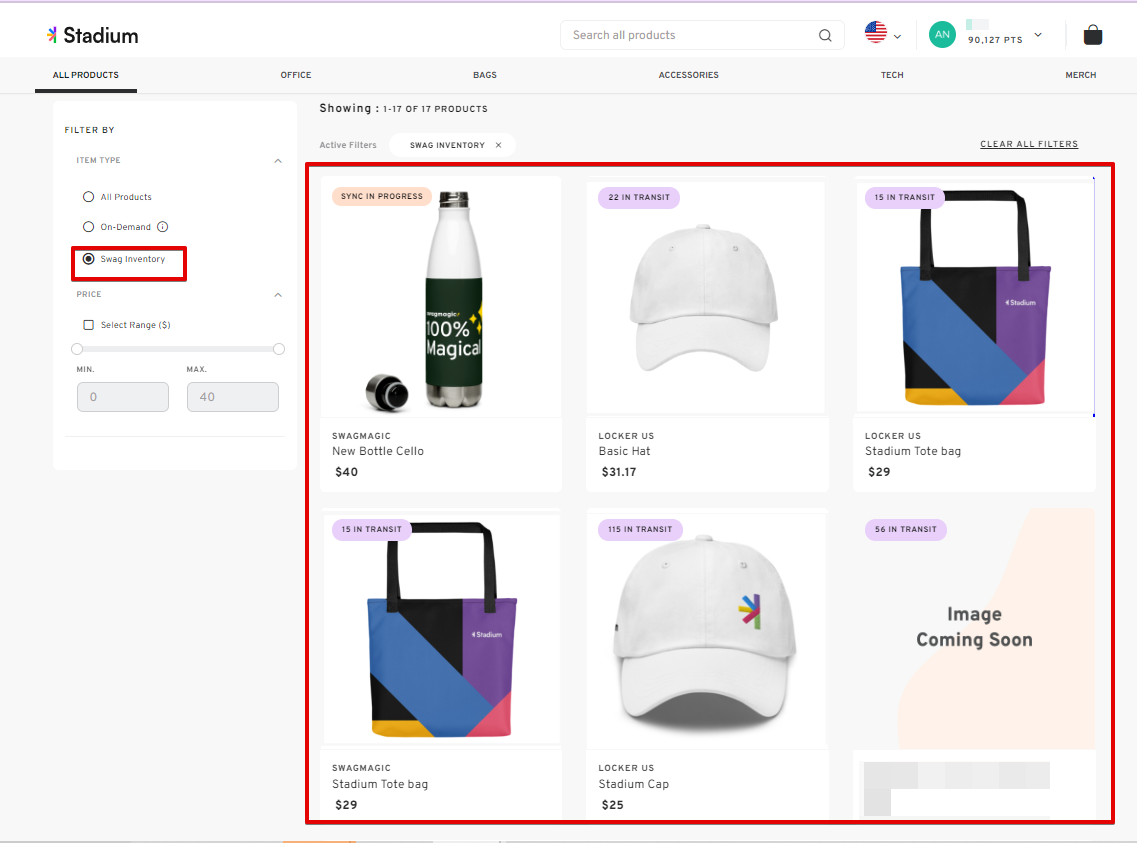This screenshot has height=843, width=1137.
Task: Open the points account dropdown arrow
Action: pos(1037,35)
